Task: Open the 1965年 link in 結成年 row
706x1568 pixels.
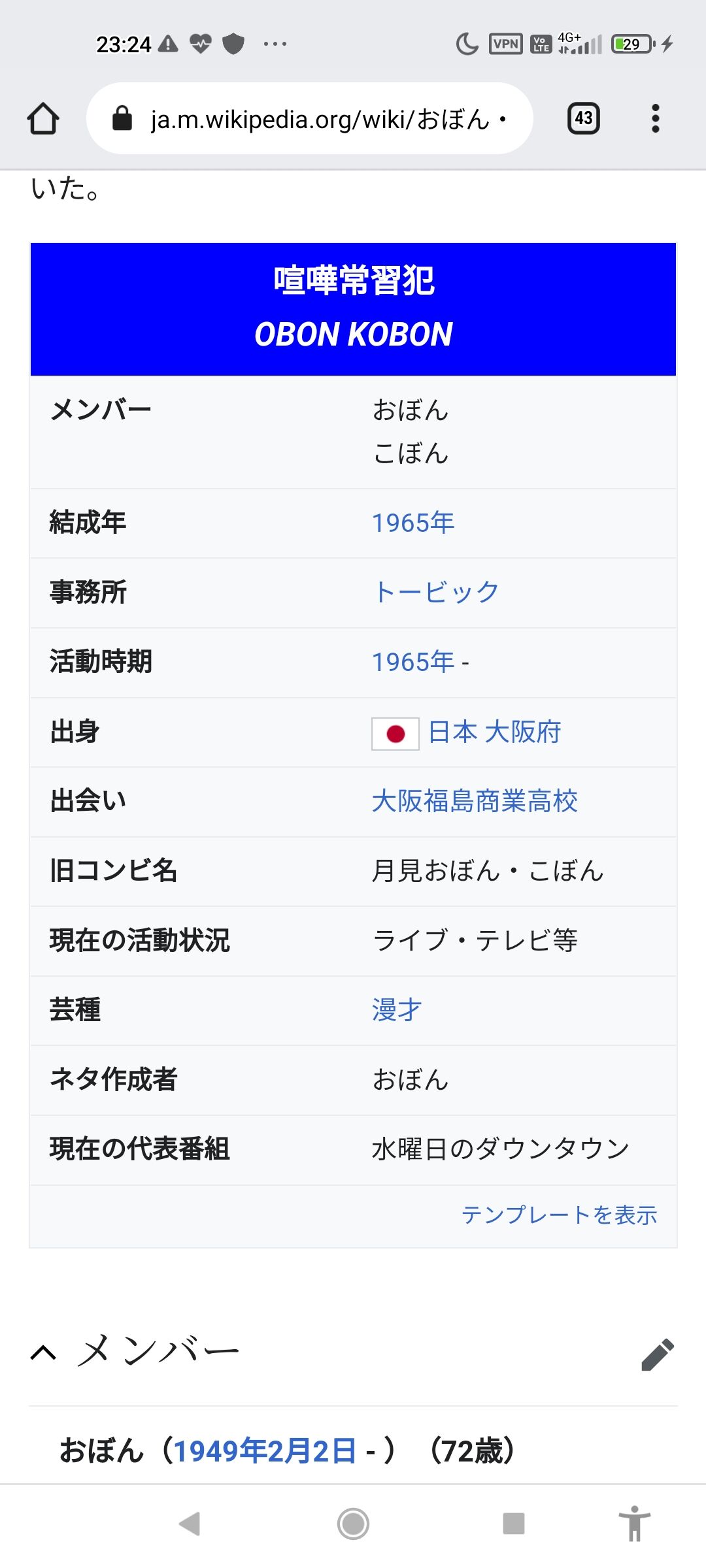Action: click(413, 523)
